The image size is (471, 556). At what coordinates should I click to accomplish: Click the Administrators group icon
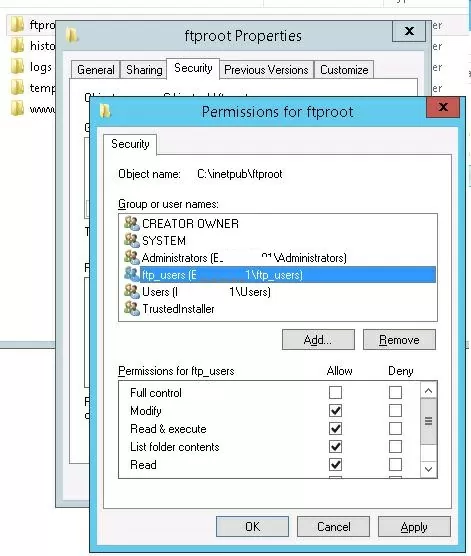[132, 257]
